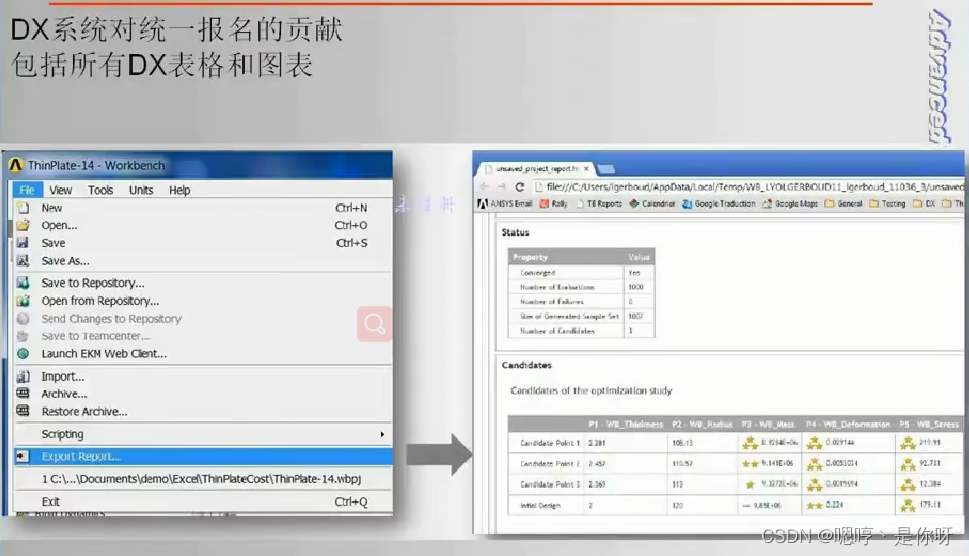969x556 pixels.
Task: Open the General bookmarks folder
Action: pos(844,203)
